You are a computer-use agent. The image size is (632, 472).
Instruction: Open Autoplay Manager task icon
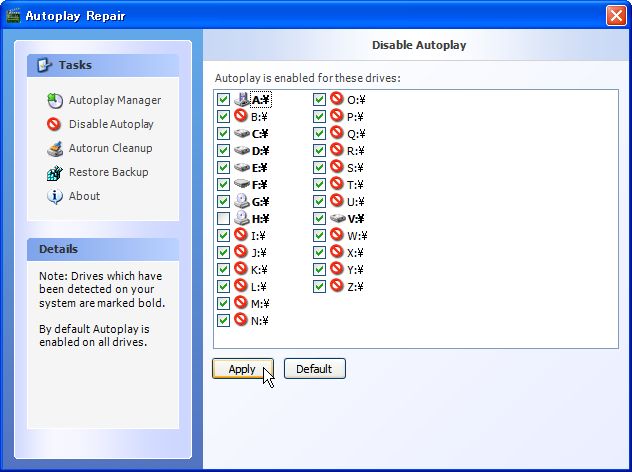tap(54, 100)
